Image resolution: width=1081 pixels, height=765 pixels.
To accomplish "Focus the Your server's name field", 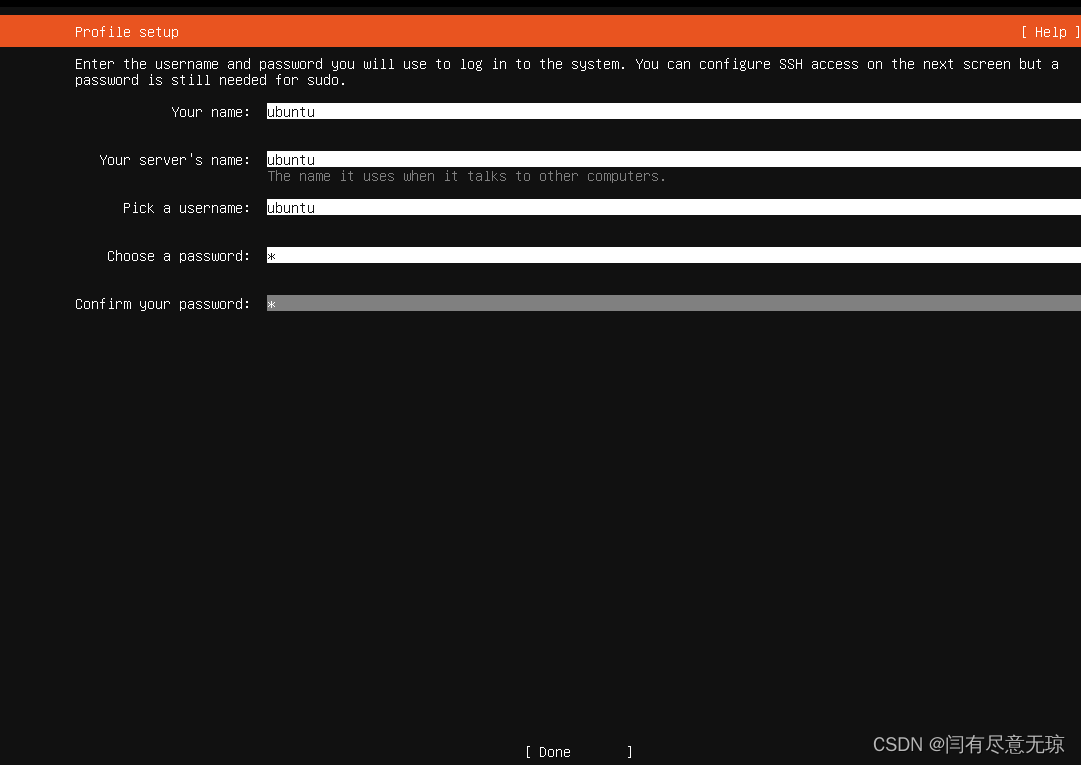I will 674,159.
